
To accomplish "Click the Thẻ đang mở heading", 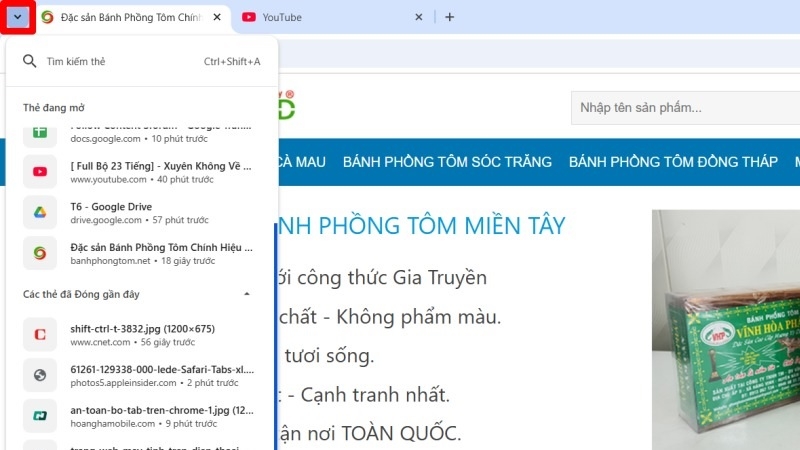I will tap(54, 108).
